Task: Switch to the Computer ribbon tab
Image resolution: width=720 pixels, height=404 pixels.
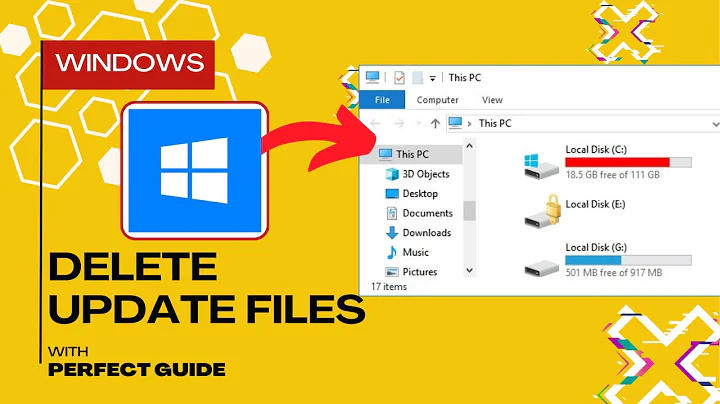Action: (437, 100)
